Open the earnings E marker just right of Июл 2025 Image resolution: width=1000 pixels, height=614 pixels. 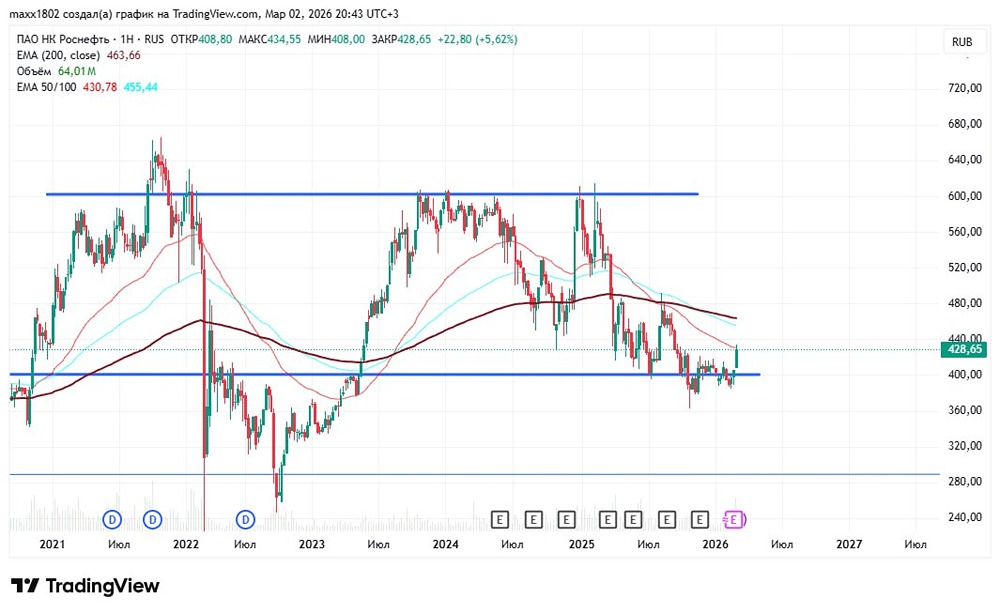click(666, 520)
